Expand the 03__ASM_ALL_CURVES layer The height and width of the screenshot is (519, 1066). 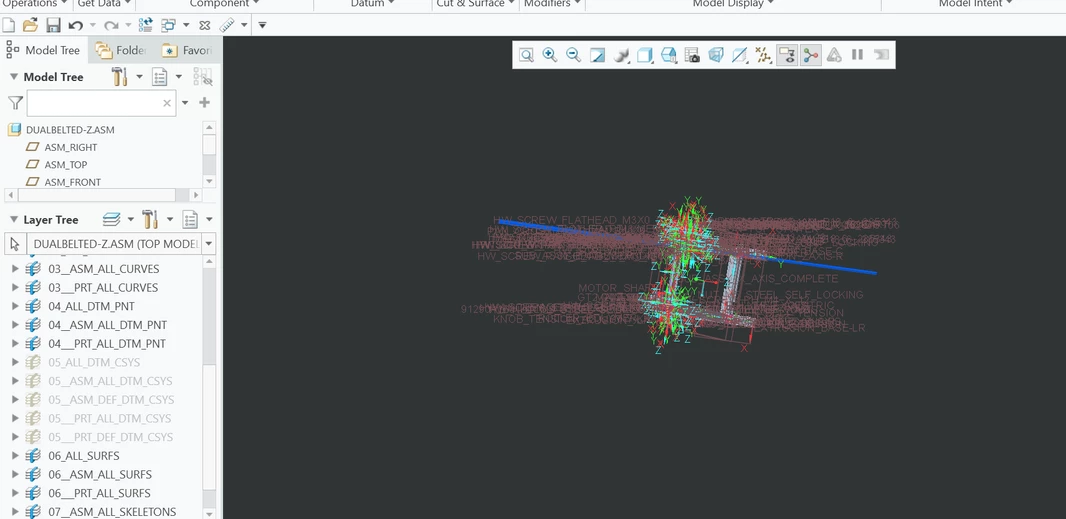point(15,269)
